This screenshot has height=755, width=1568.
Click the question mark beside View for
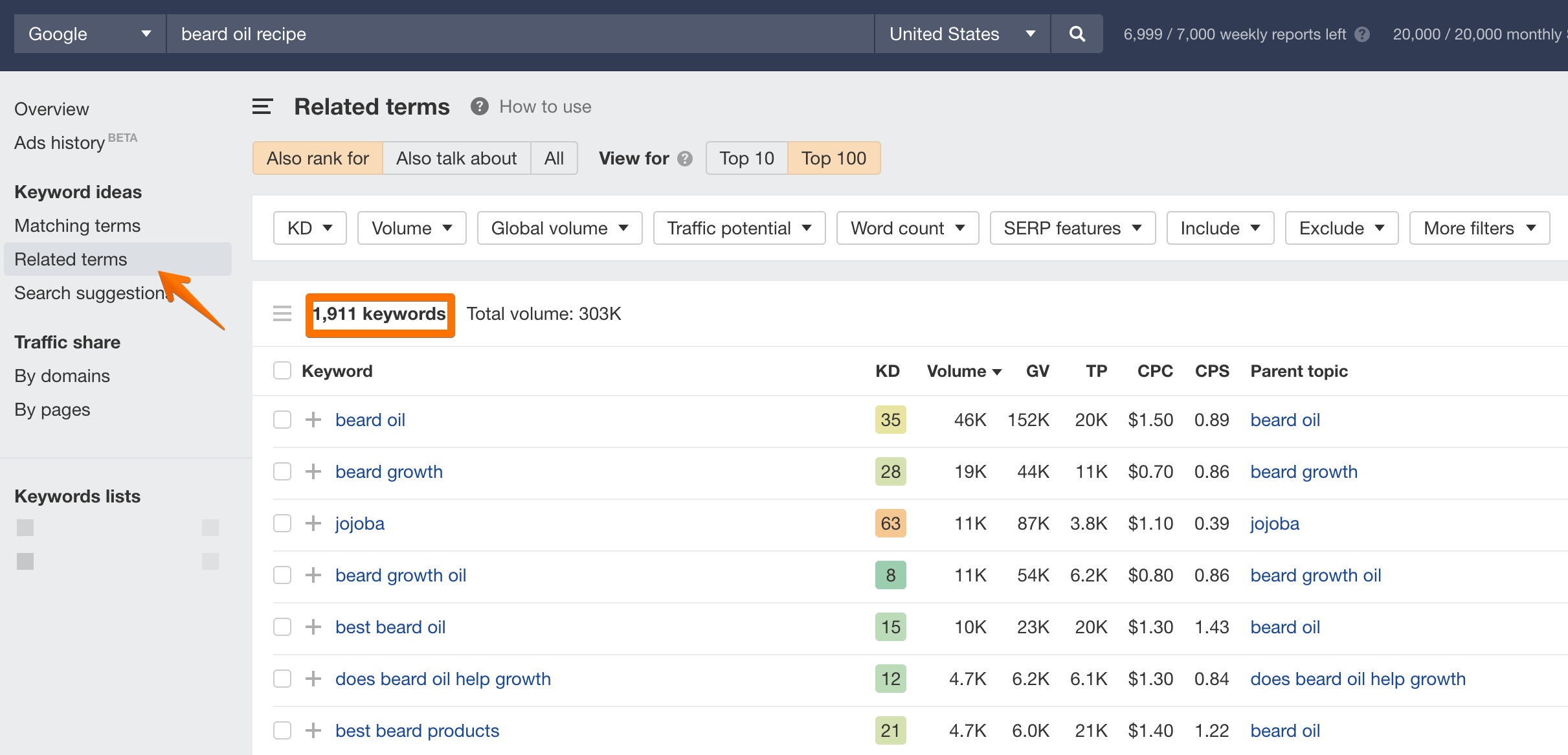685,158
